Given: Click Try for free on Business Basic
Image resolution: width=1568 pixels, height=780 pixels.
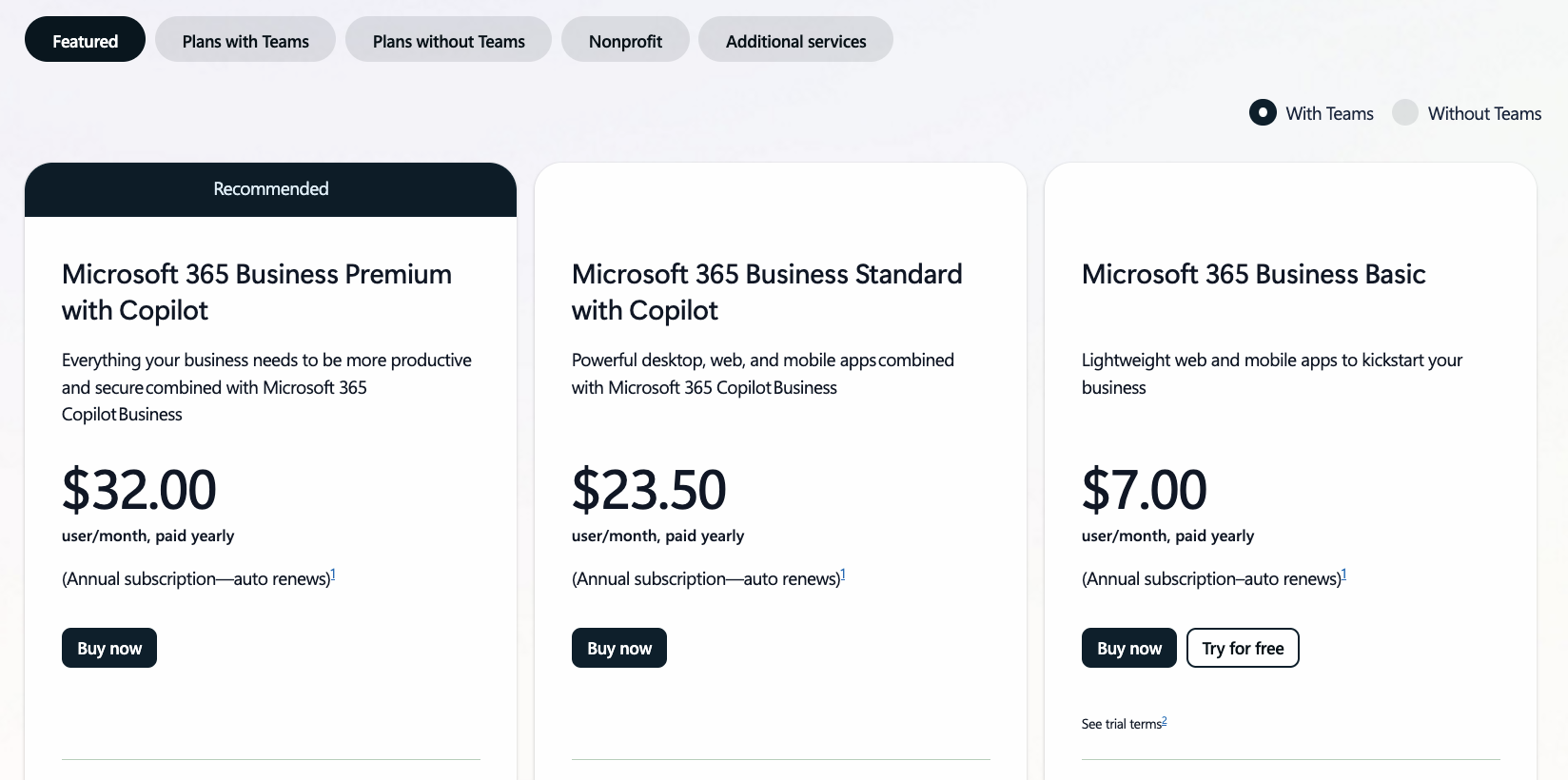Looking at the screenshot, I should pos(1243,648).
